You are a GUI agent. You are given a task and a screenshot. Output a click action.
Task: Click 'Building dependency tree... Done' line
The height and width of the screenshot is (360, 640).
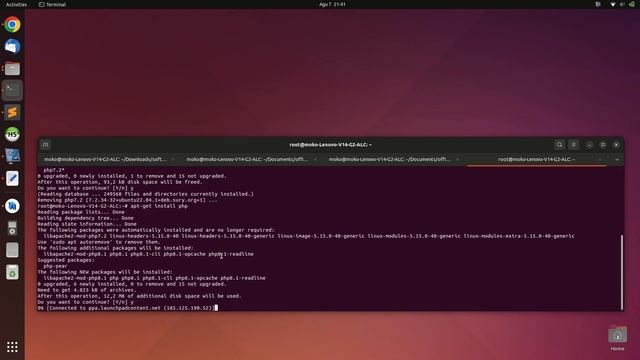85,218
